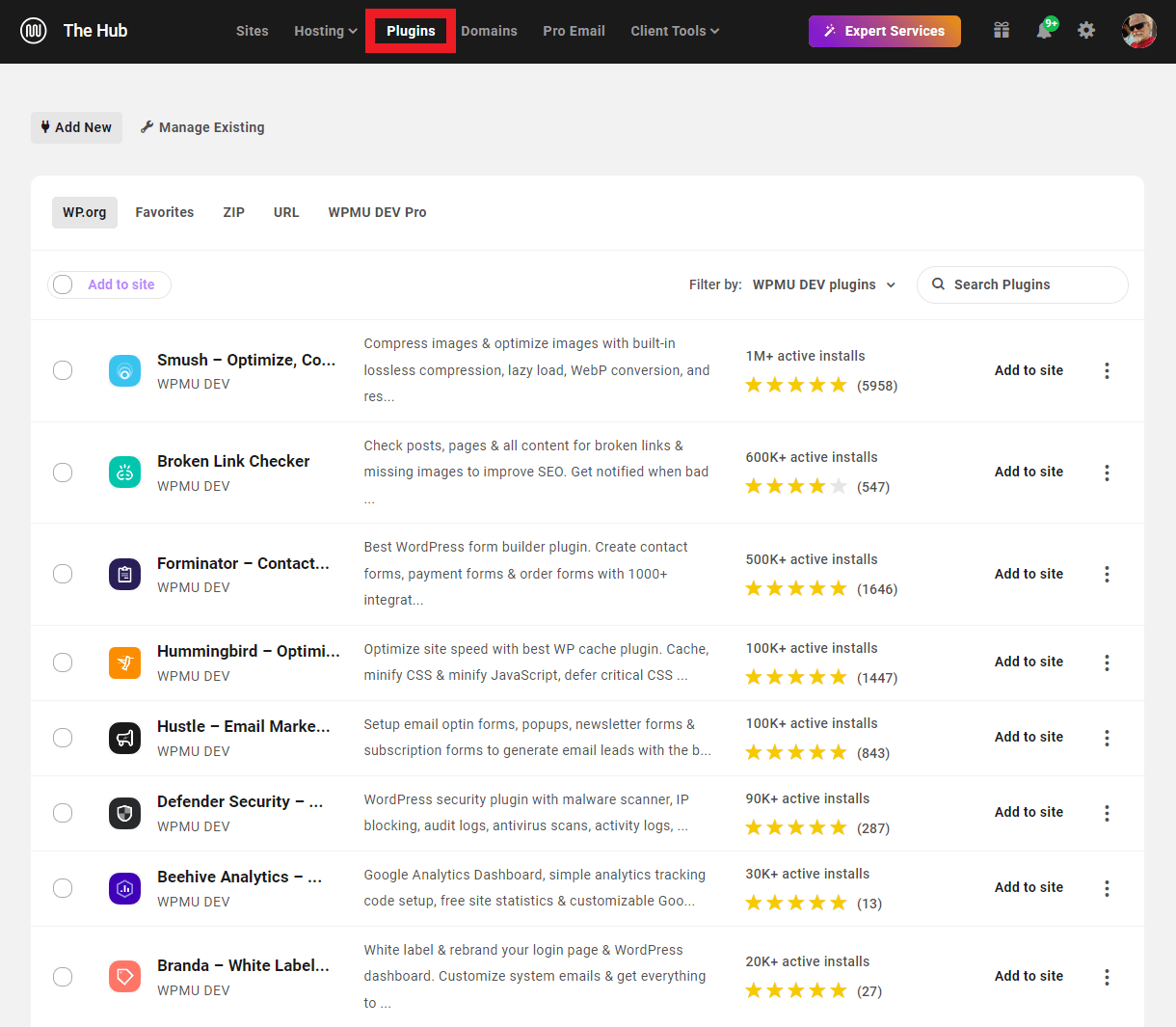Switch to the URL tab
1176x1027 pixels.
286,212
